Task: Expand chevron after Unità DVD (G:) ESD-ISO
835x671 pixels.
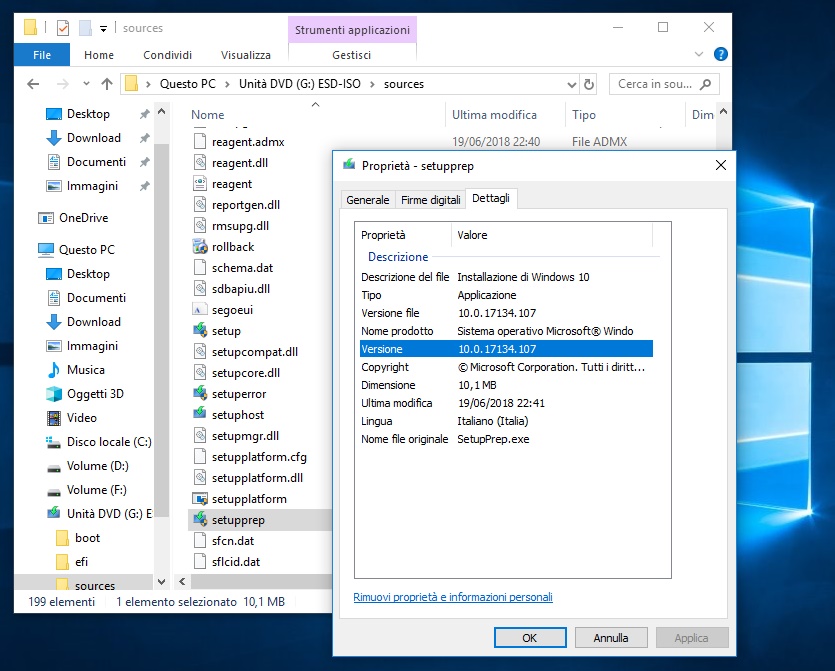Action: pos(372,84)
